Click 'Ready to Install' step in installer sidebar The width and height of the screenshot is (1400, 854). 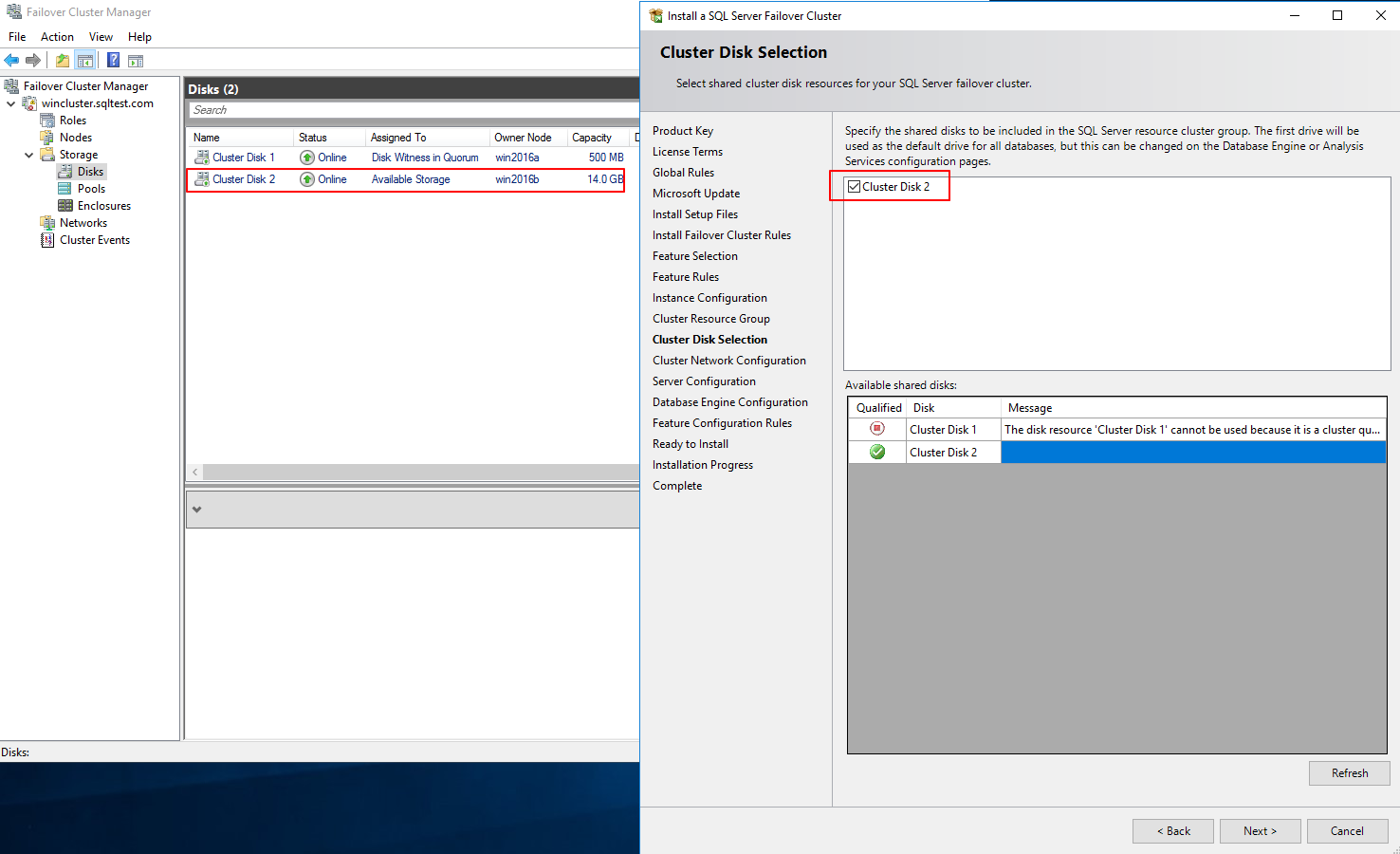pos(691,444)
